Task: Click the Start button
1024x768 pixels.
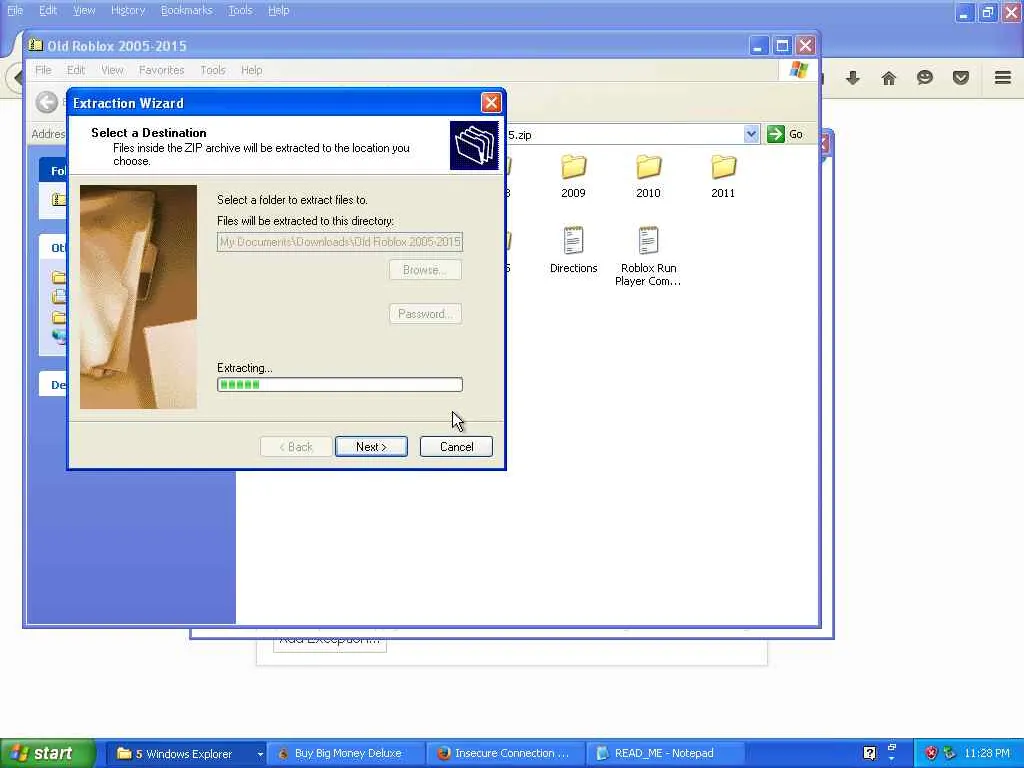Action: pyautogui.click(x=47, y=753)
